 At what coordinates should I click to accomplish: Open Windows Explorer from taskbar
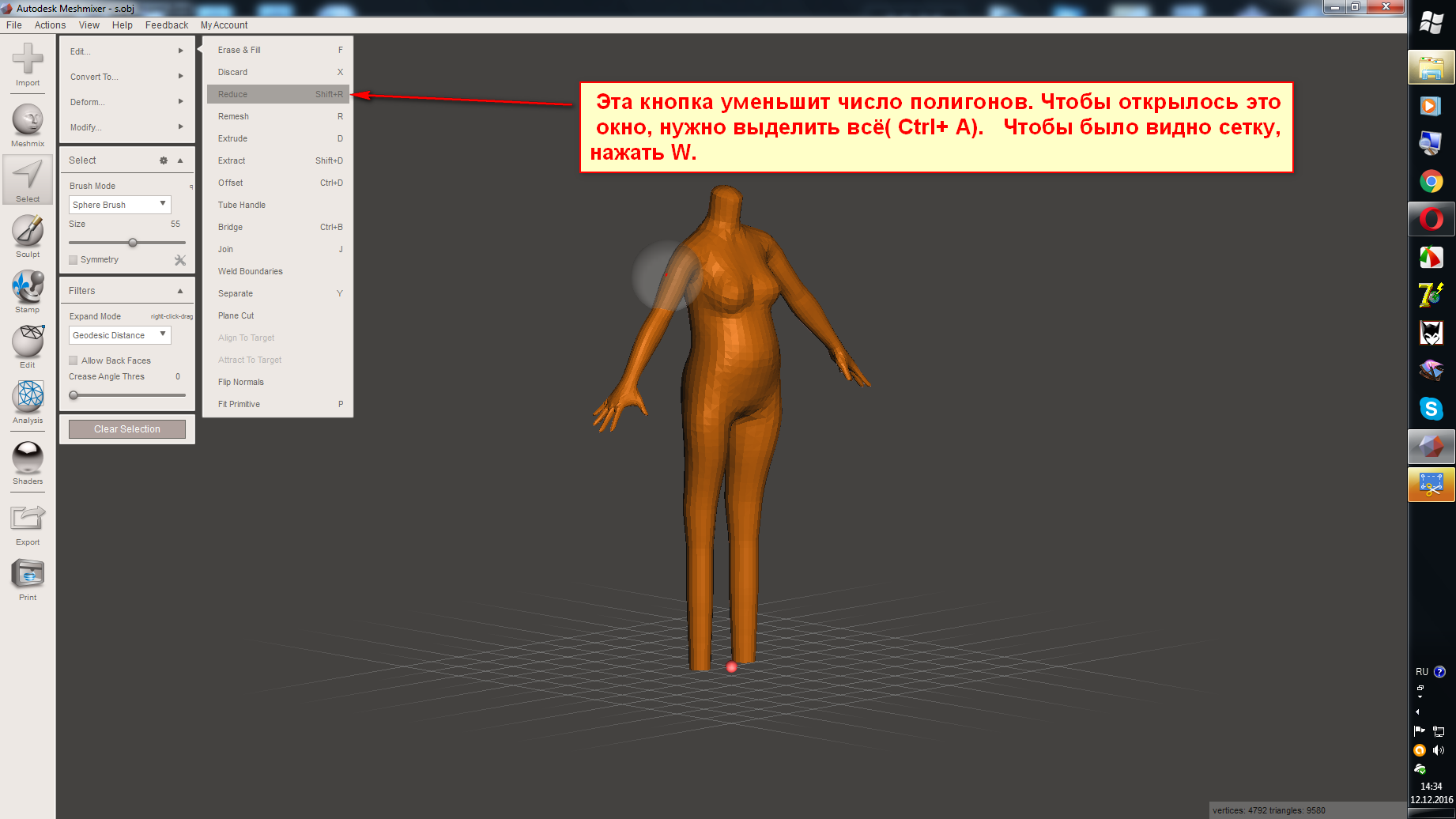1431,68
